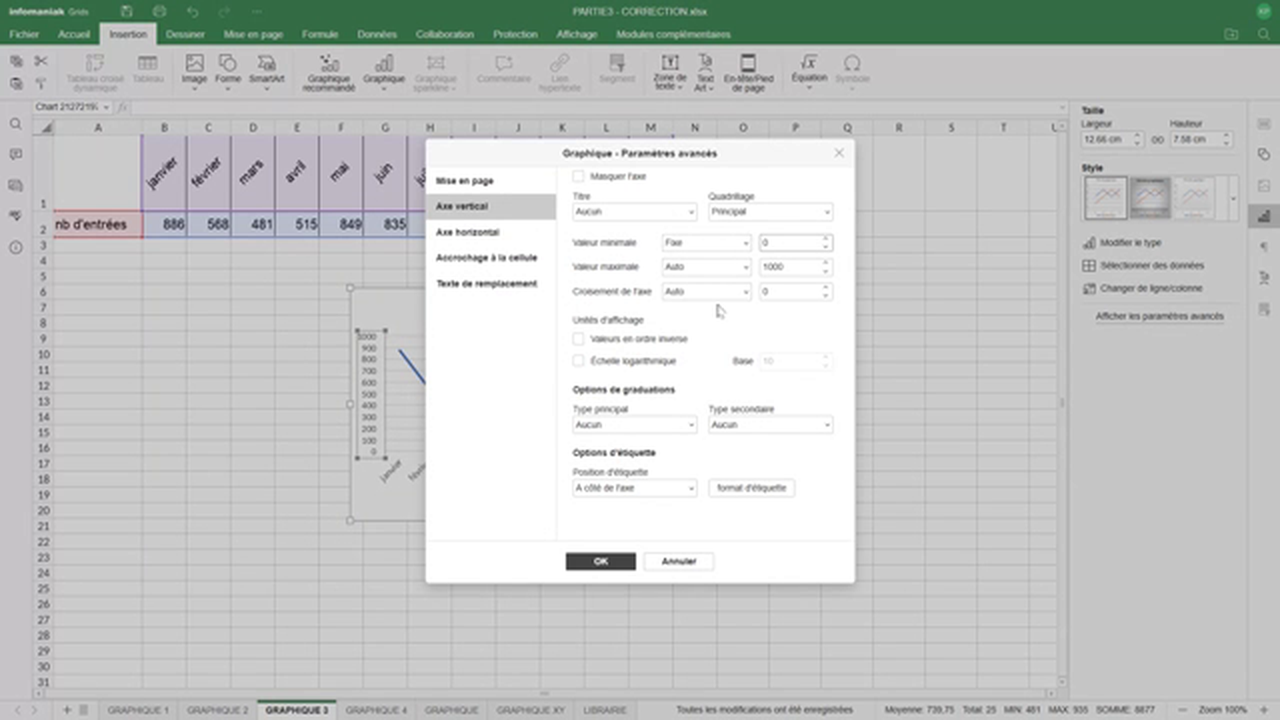This screenshot has width=1280, height=720.
Task: Open the Titre dropdown
Action: 634,212
